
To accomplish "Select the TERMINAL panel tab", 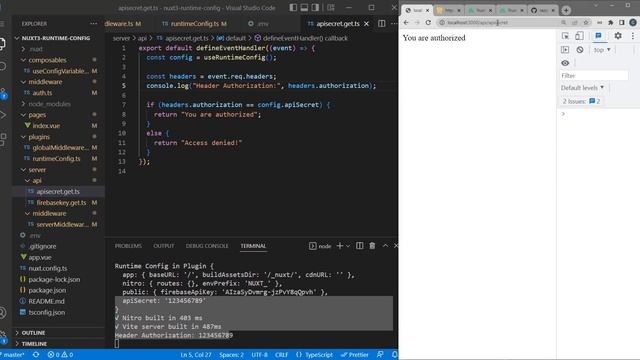I will tap(253, 246).
